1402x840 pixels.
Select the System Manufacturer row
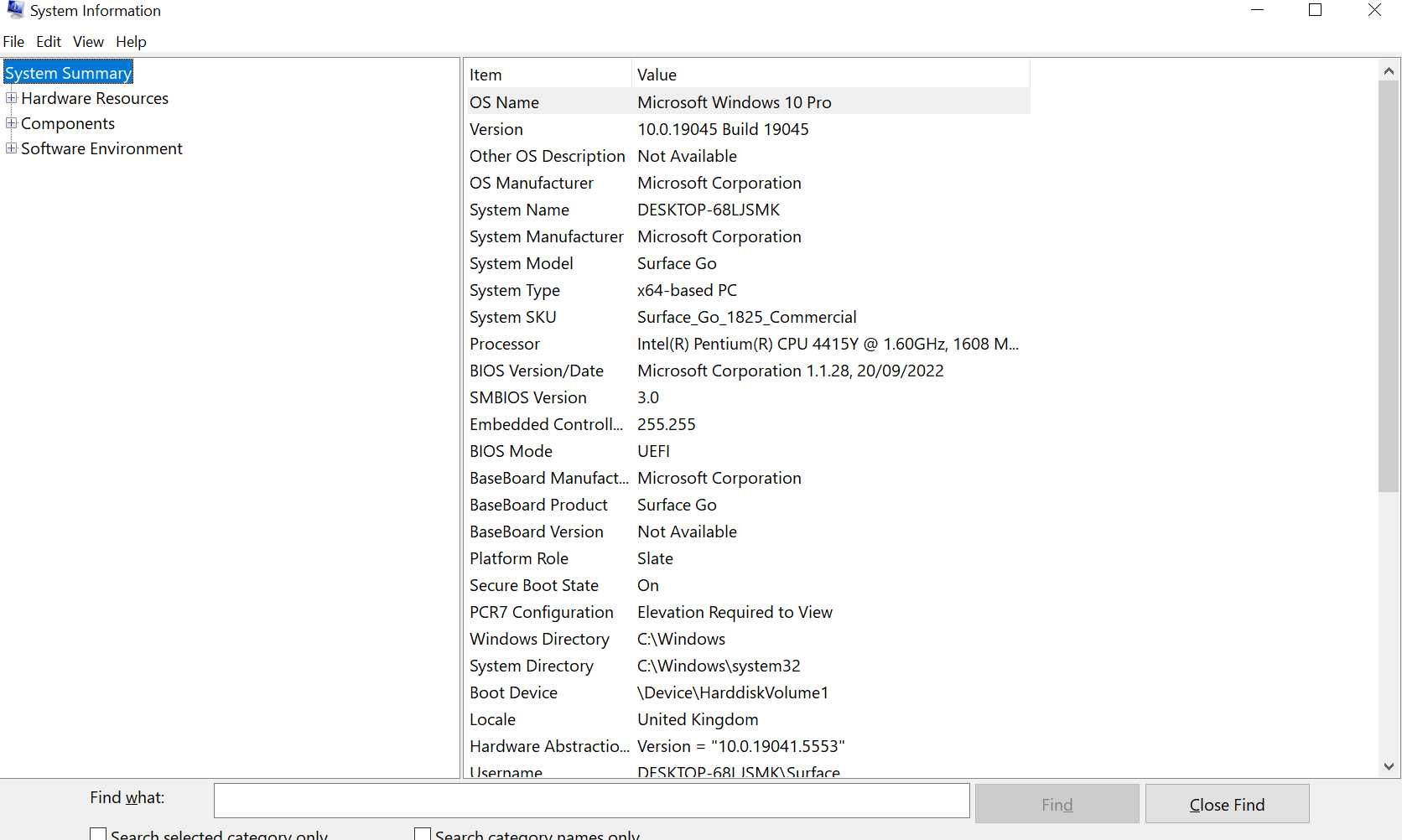[x=747, y=236]
